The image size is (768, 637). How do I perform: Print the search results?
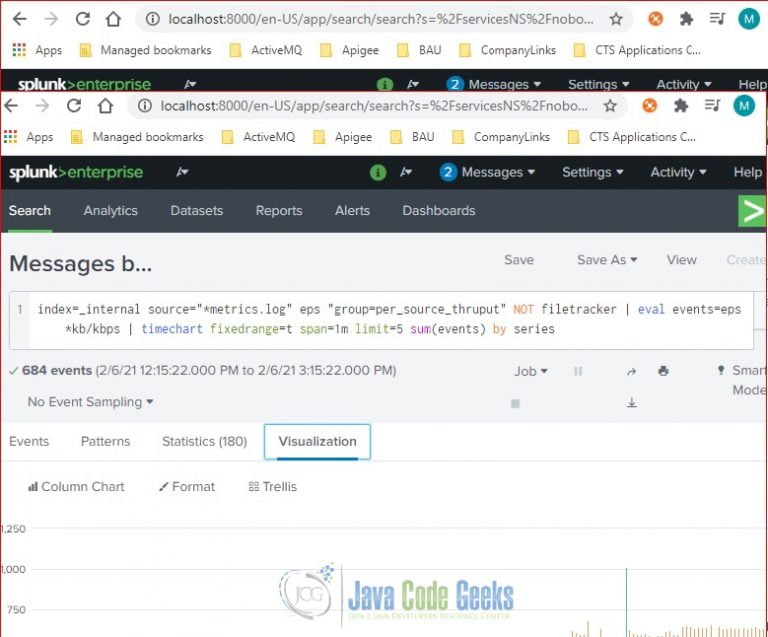[663, 371]
